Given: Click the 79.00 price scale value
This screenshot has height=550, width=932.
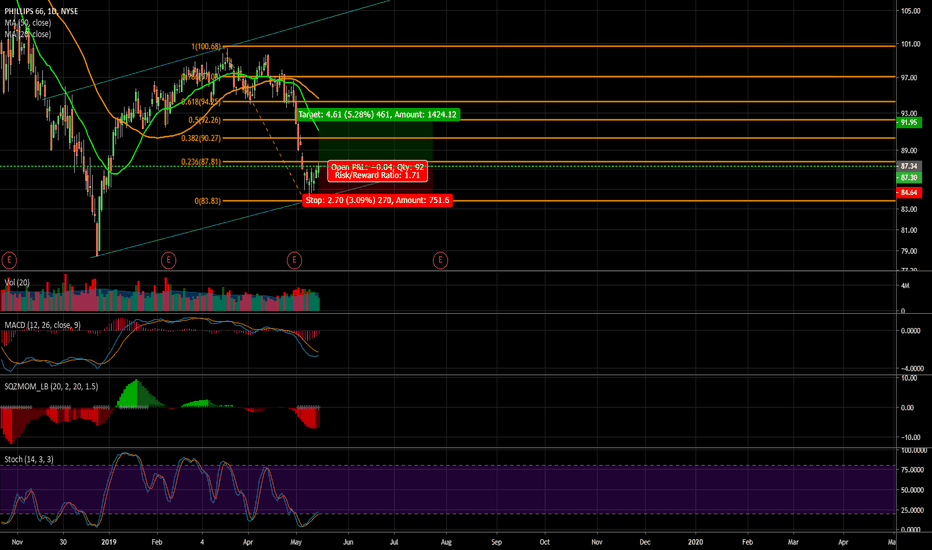Looking at the screenshot, I should 909,251.
